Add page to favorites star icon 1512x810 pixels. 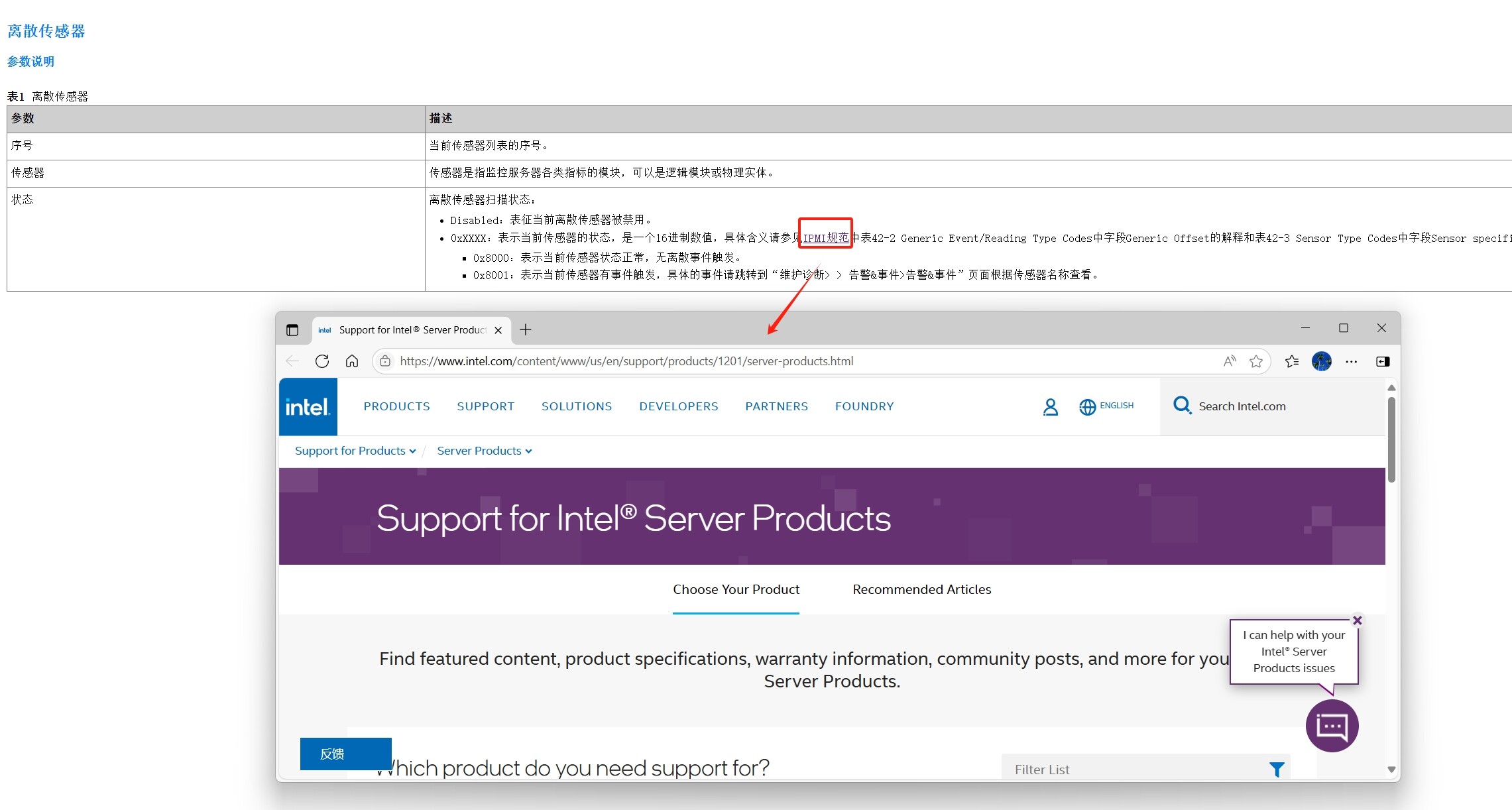(x=1255, y=361)
